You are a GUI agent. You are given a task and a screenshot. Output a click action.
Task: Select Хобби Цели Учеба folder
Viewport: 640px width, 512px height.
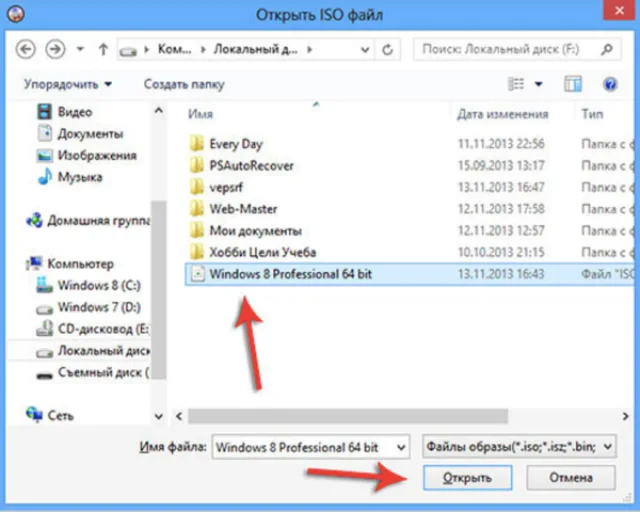pos(263,252)
